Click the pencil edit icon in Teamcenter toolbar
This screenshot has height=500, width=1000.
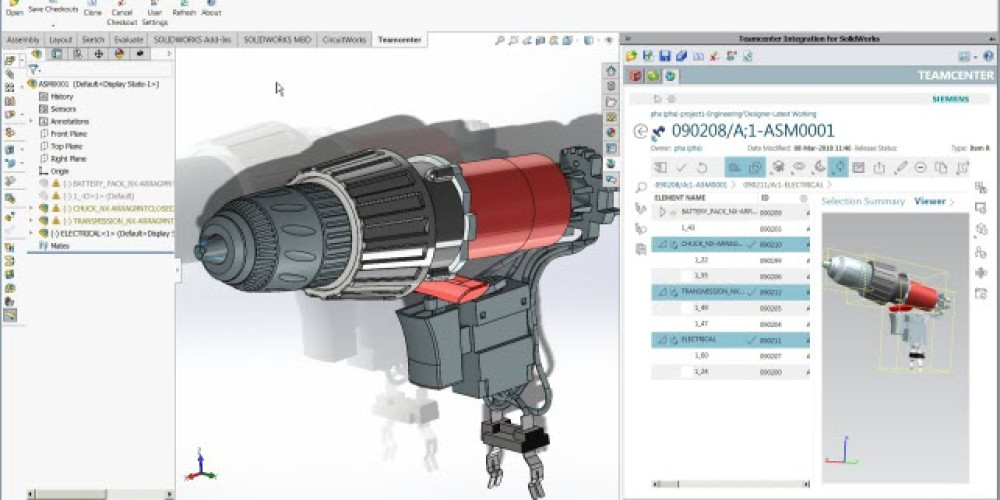(900, 168)
